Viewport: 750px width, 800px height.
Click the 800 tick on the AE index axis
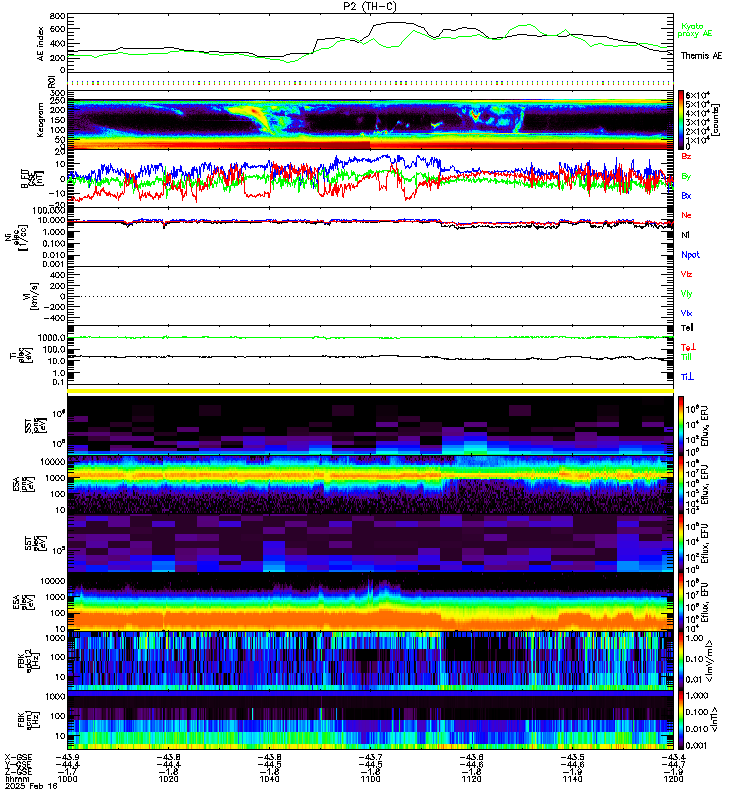(x=58, y=16)
